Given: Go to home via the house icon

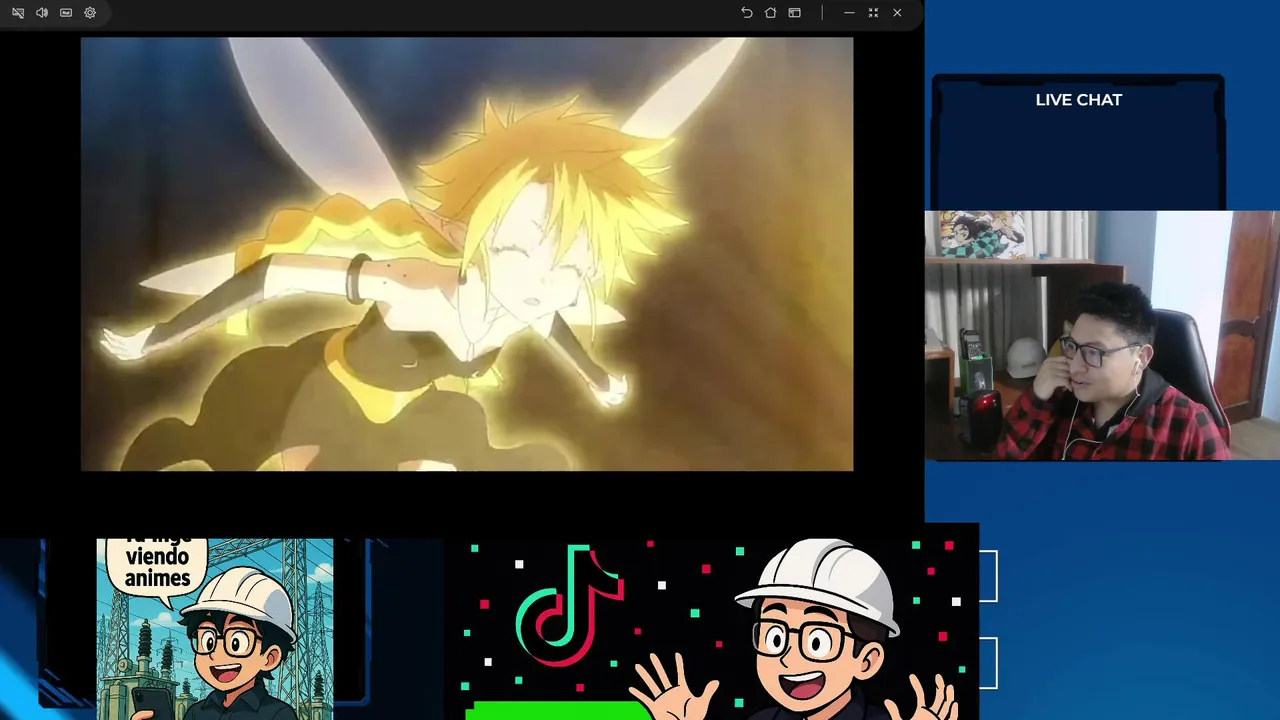Looking at the screenshot, I should (x=770, y=13).
